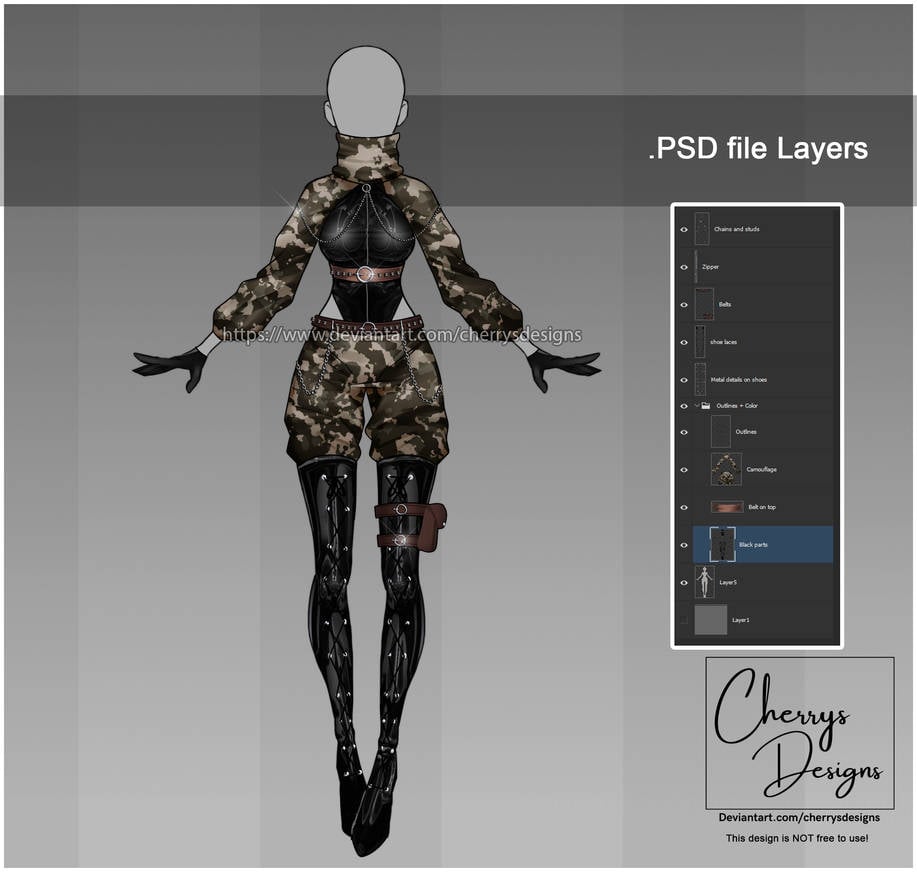Select the layer named Layer1
The height and width of the screenshot is (872, 917).
pyautogui.click(x=740, y=620)
